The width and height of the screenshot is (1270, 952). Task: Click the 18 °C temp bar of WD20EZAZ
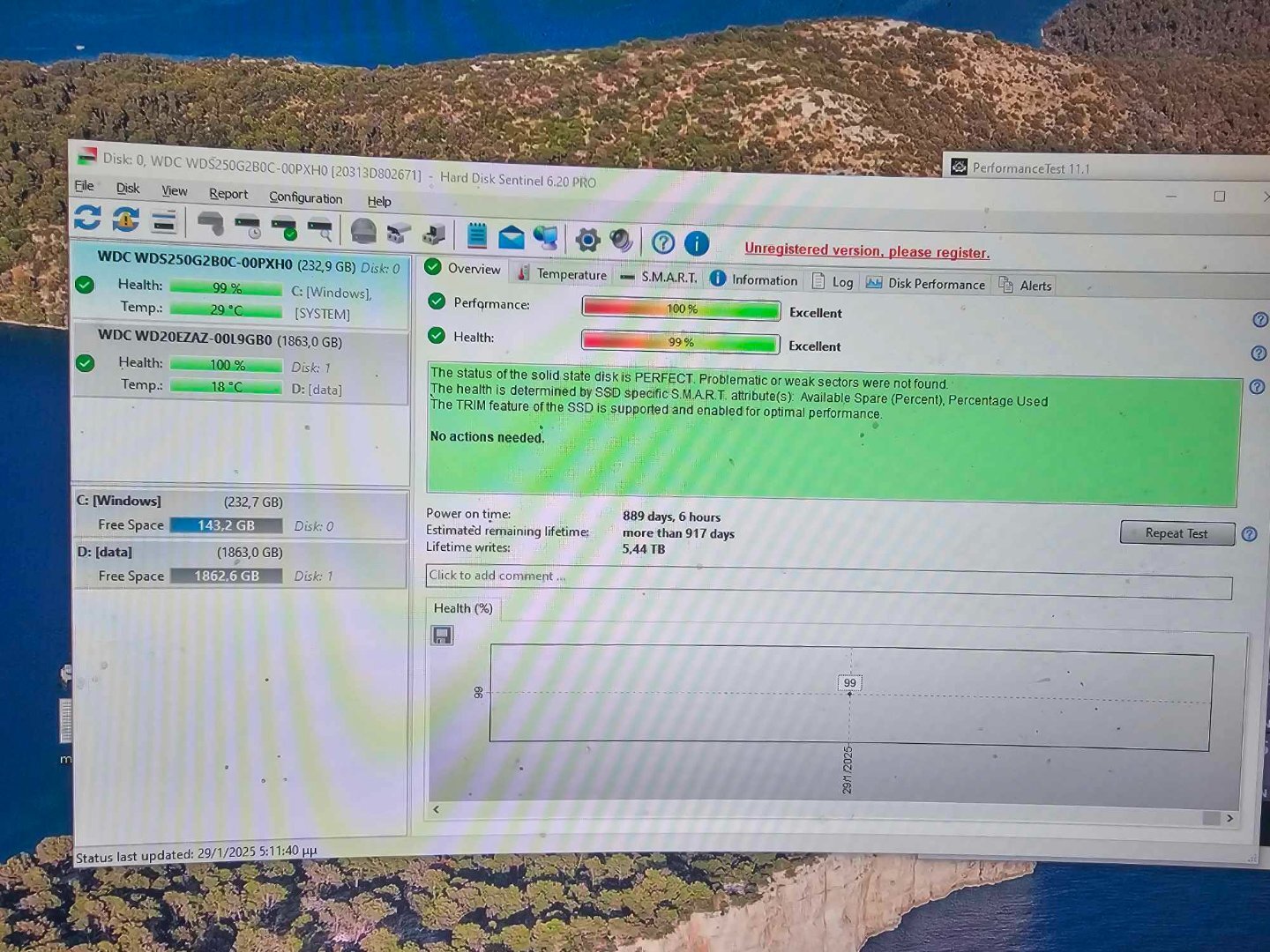[x=226, y=387]
